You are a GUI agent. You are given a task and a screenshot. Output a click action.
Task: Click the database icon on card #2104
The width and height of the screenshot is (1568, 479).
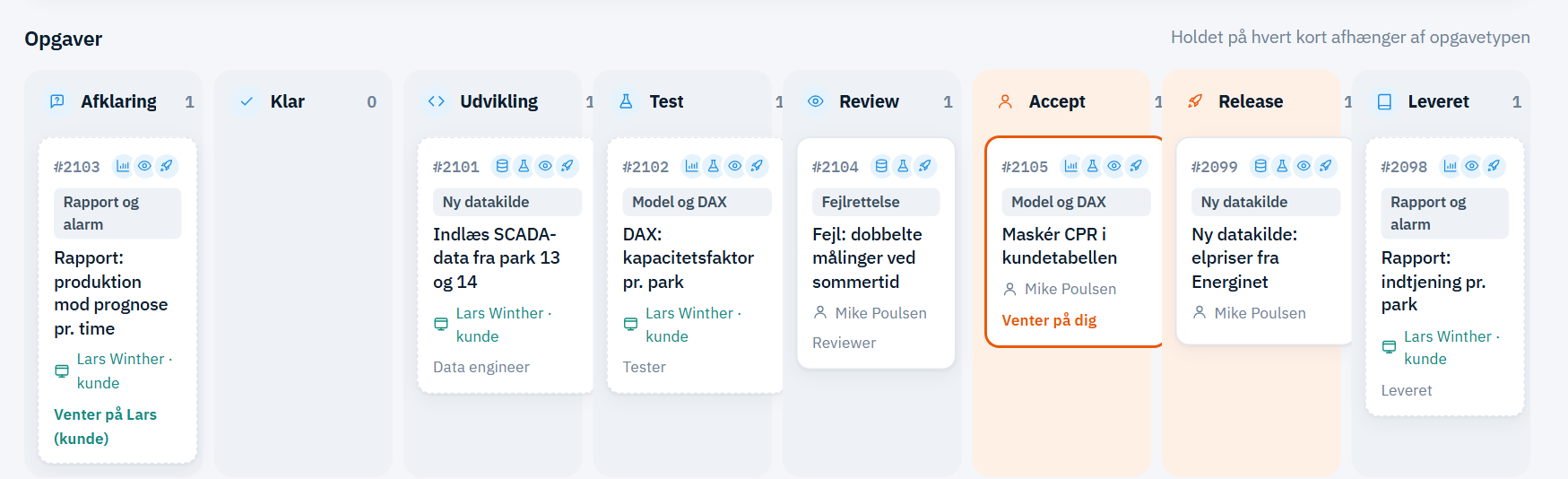pos(881,166)
